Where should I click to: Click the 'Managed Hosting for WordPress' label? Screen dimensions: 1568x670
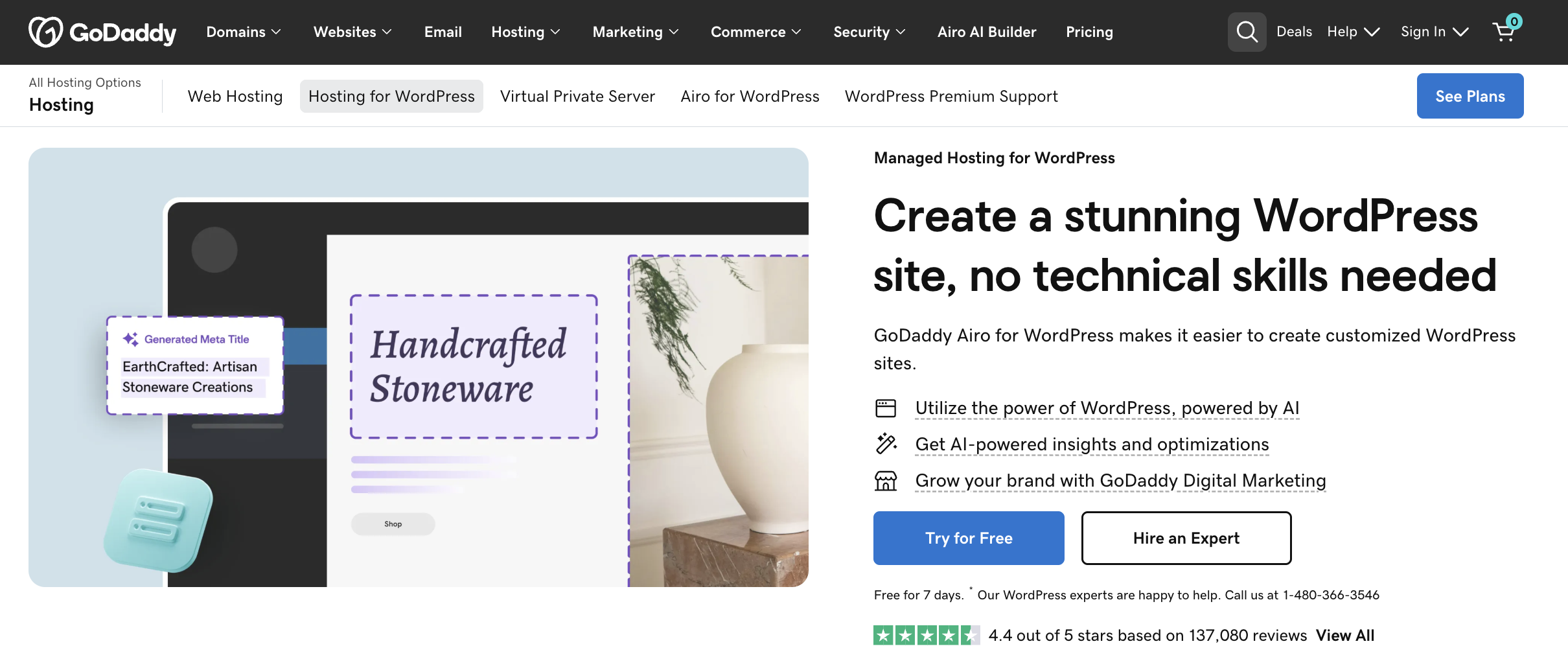[x=995, y=158]
